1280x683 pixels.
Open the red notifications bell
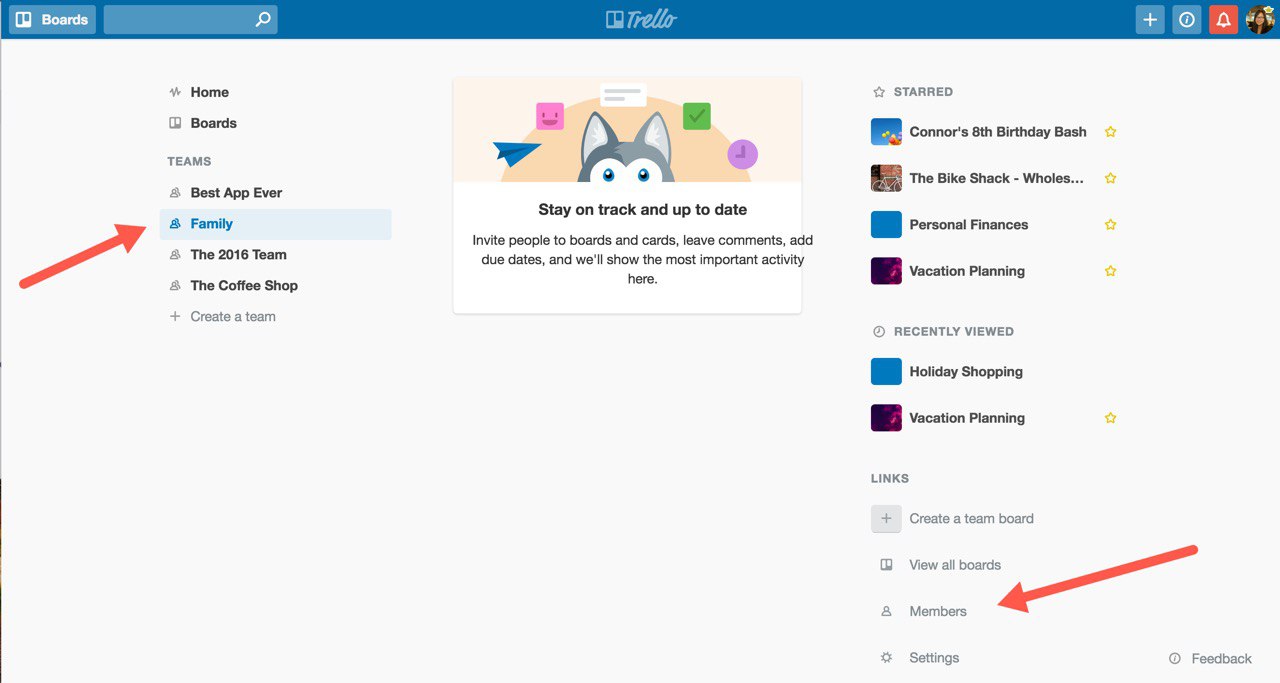coord(1223,19)
